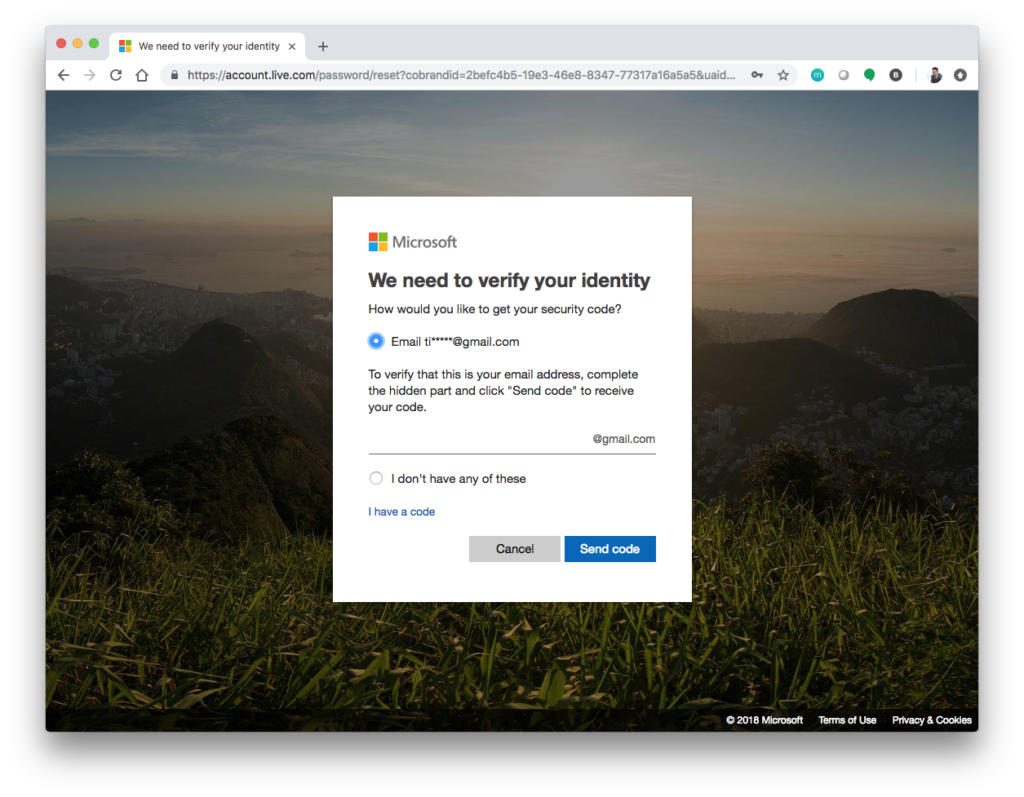The height and width of the screenshot is (797, 1024).
Task: Open the Chrome profile avatar
Action: point(934,75)
